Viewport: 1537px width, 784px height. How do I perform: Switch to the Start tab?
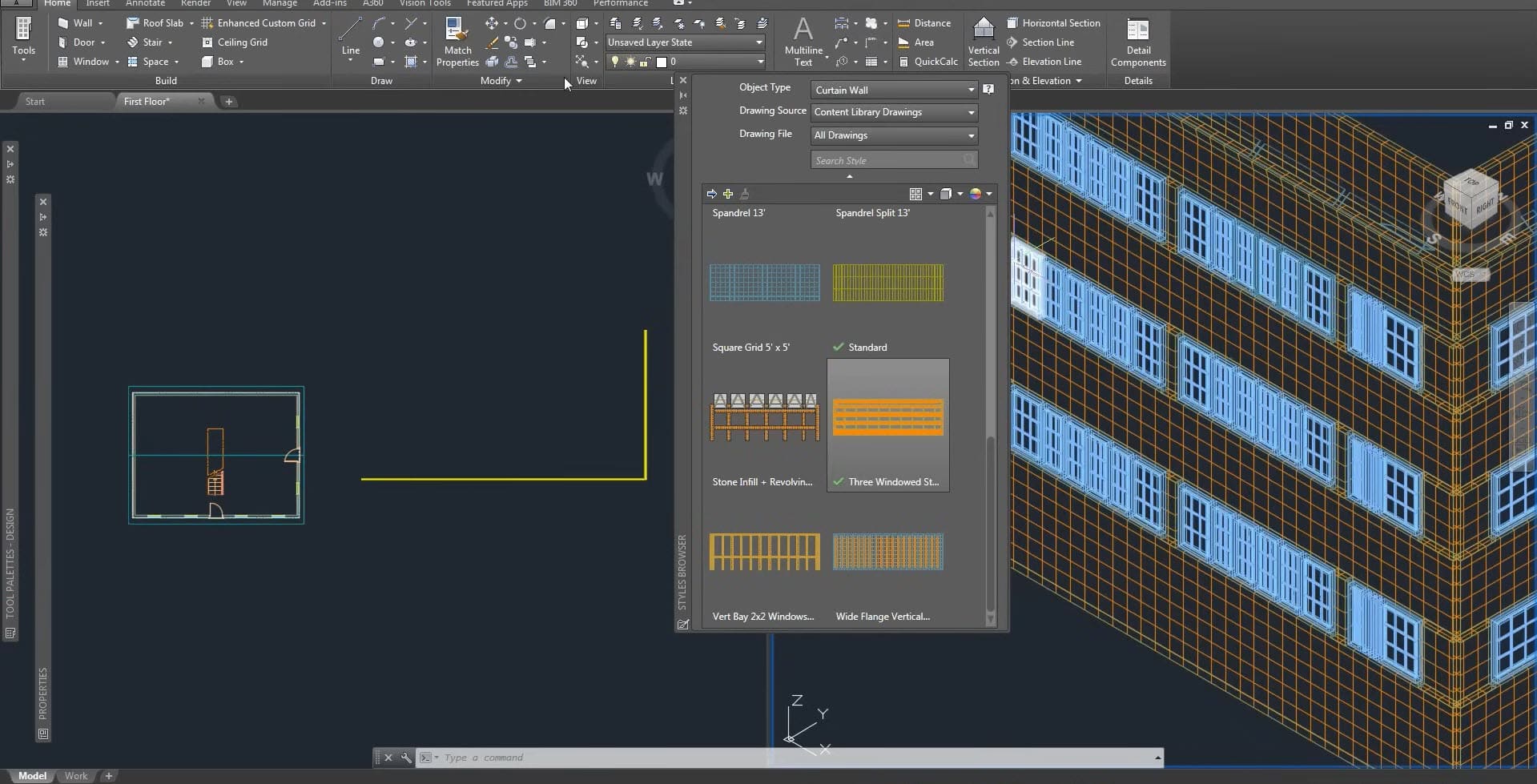[x=35, y=102]
